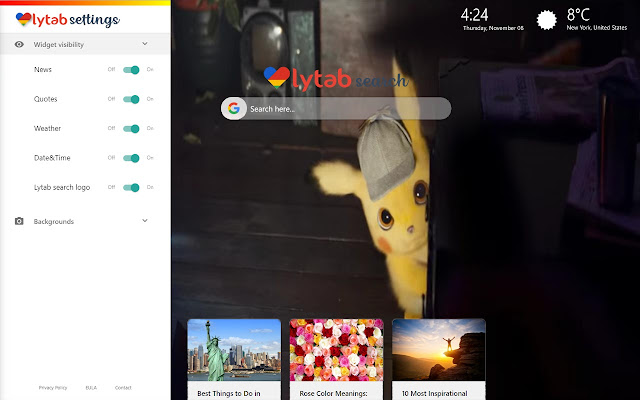Click the 4:24 clock display
The image size is (640, 400).
474,15
